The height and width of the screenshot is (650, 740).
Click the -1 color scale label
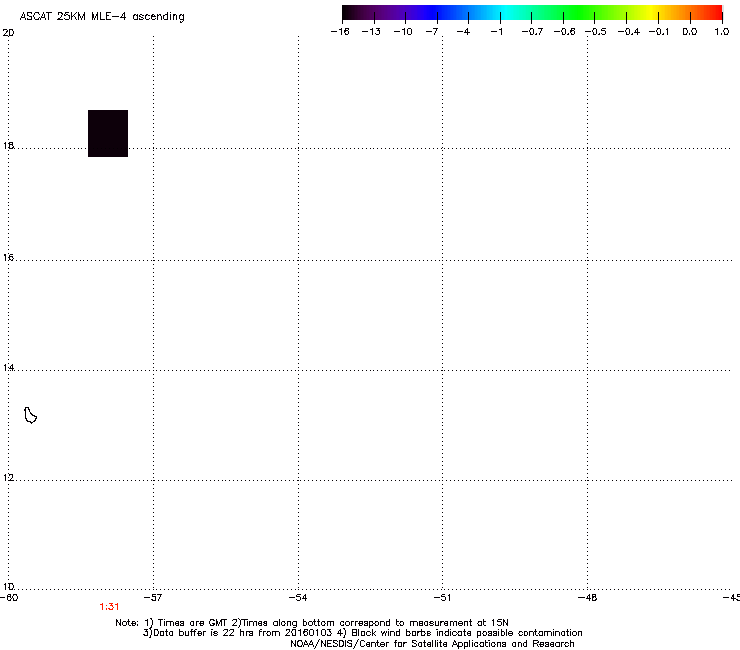[496, 32]
